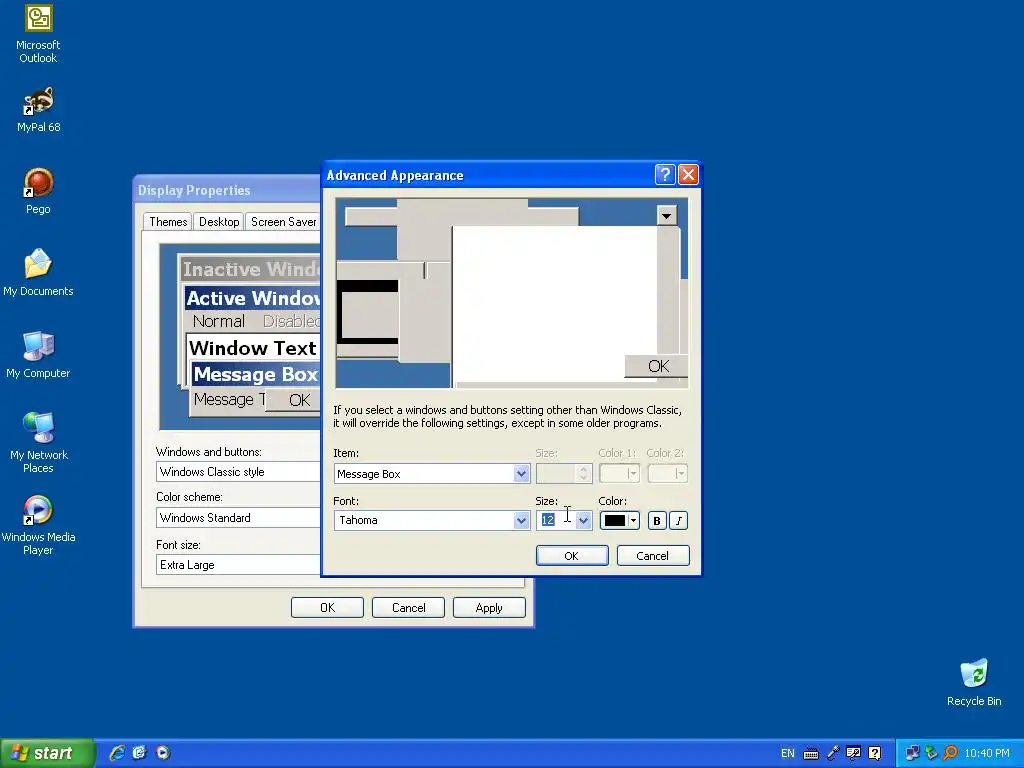The width and height of the screenshot is (1024, 768).
Task: Select the Pego desktop shortcut
Action: 38,191
